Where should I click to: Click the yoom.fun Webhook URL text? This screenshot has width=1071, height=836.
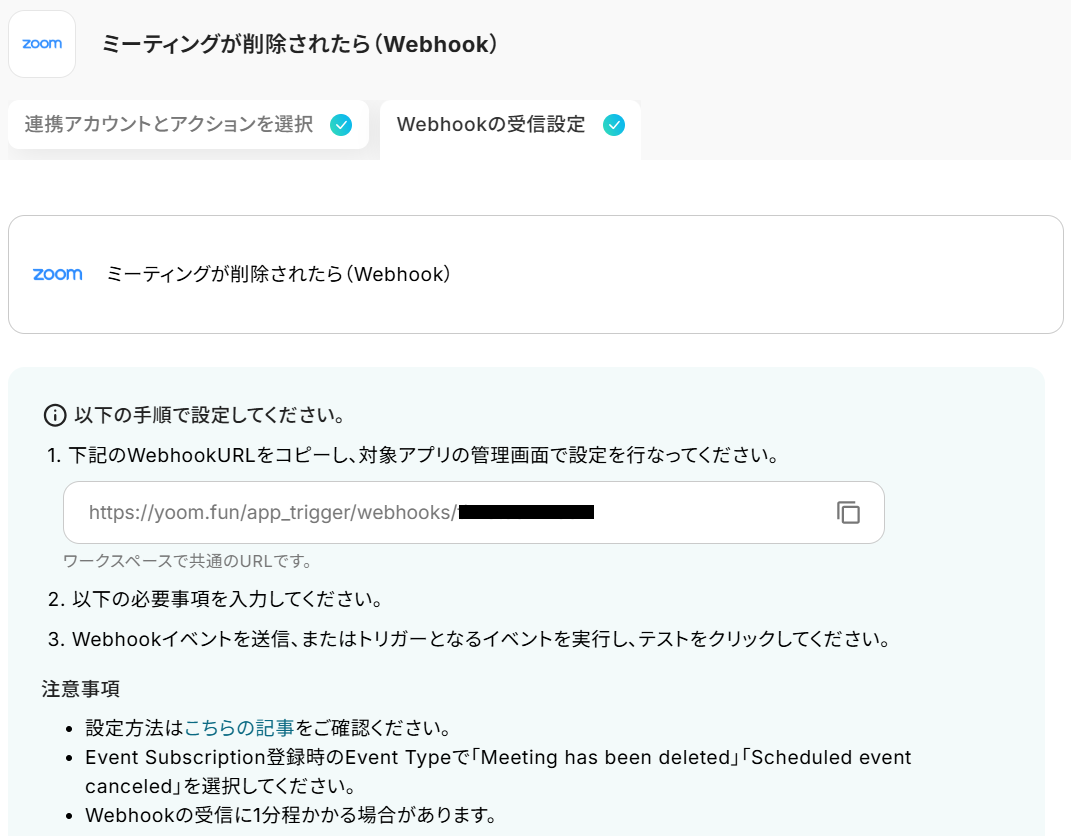[272, 513]
